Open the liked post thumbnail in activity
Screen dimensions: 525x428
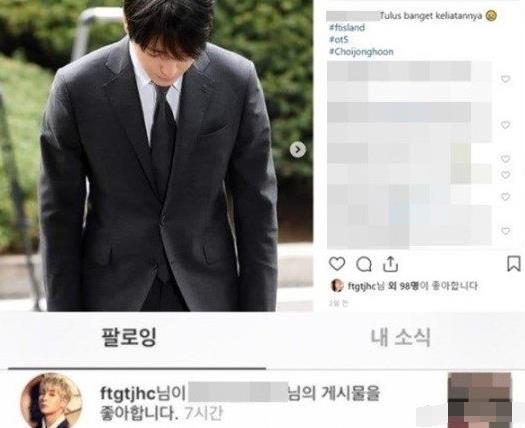click(479, 401)
